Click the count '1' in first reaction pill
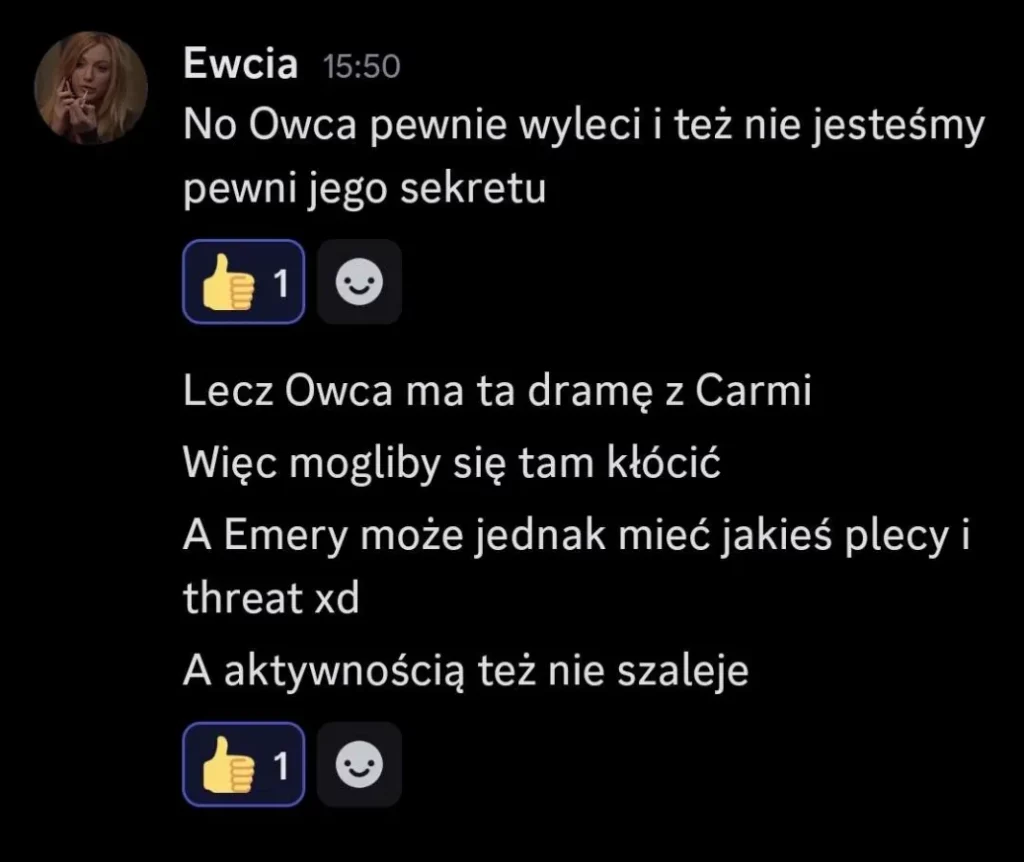The width and height of the screenshot is (1024, 862). tap(281, 283)
